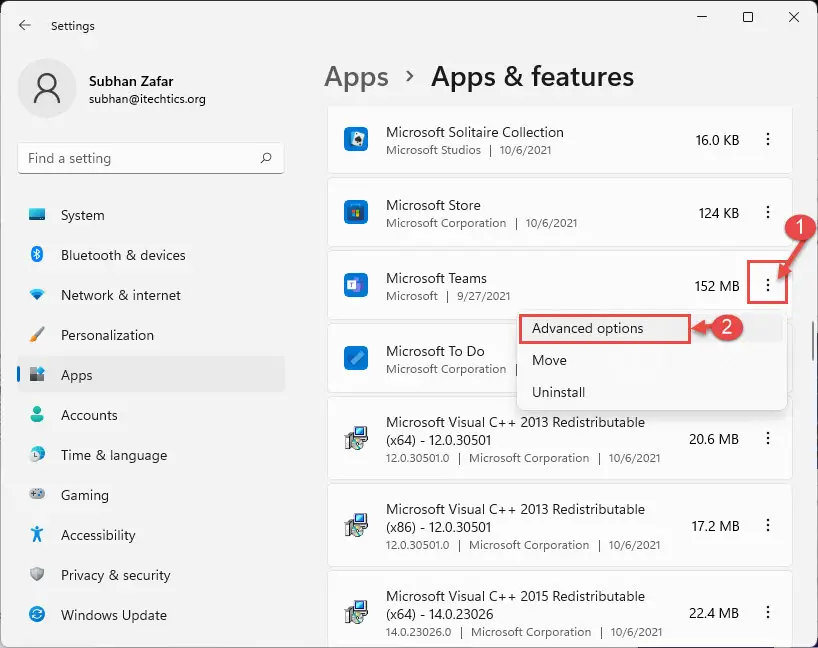Viewport: 818px width, 648px height.
Task: Go to Gaming settings
Action: pyautogui.click(x=151, y=495)
